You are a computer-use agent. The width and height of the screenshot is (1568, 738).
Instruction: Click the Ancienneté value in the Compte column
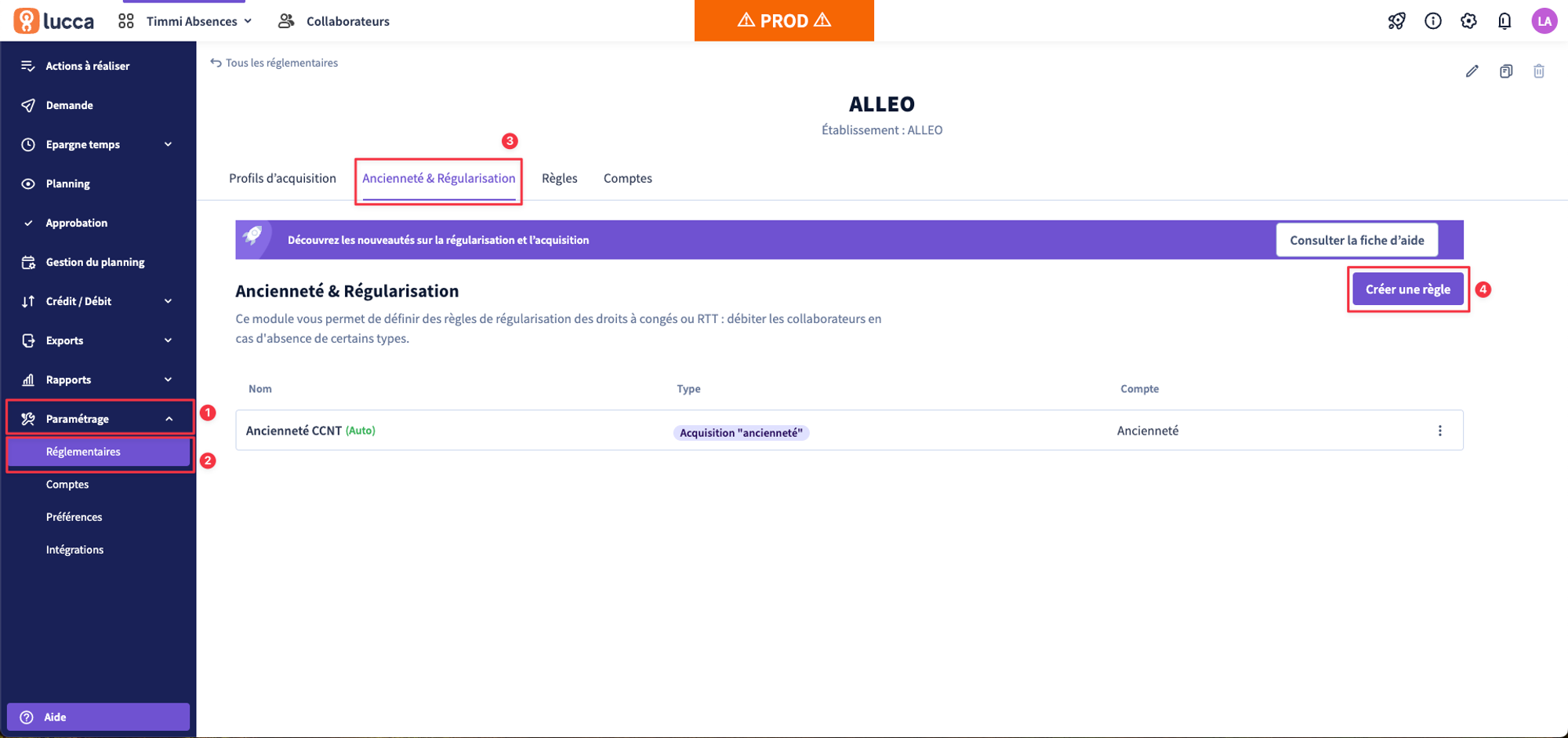coord(1148,431)
